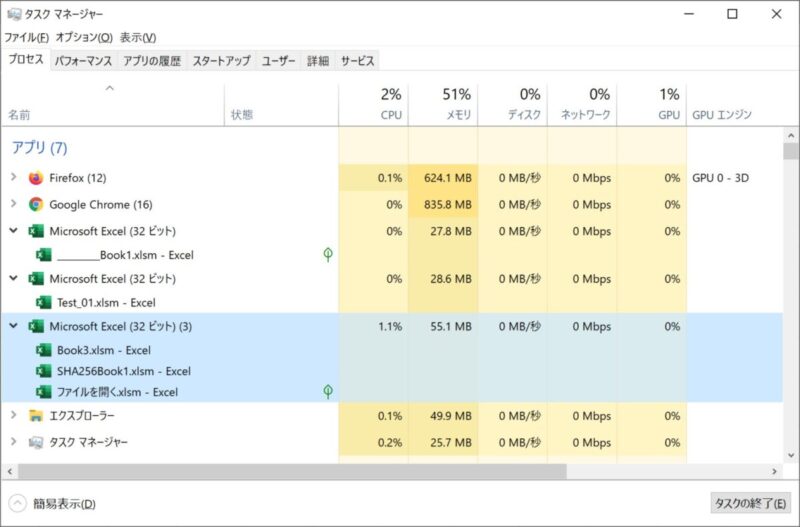Click the アプリ (7) group heading
This screenshot has width=800, height=527.
[x=39, y=147]
